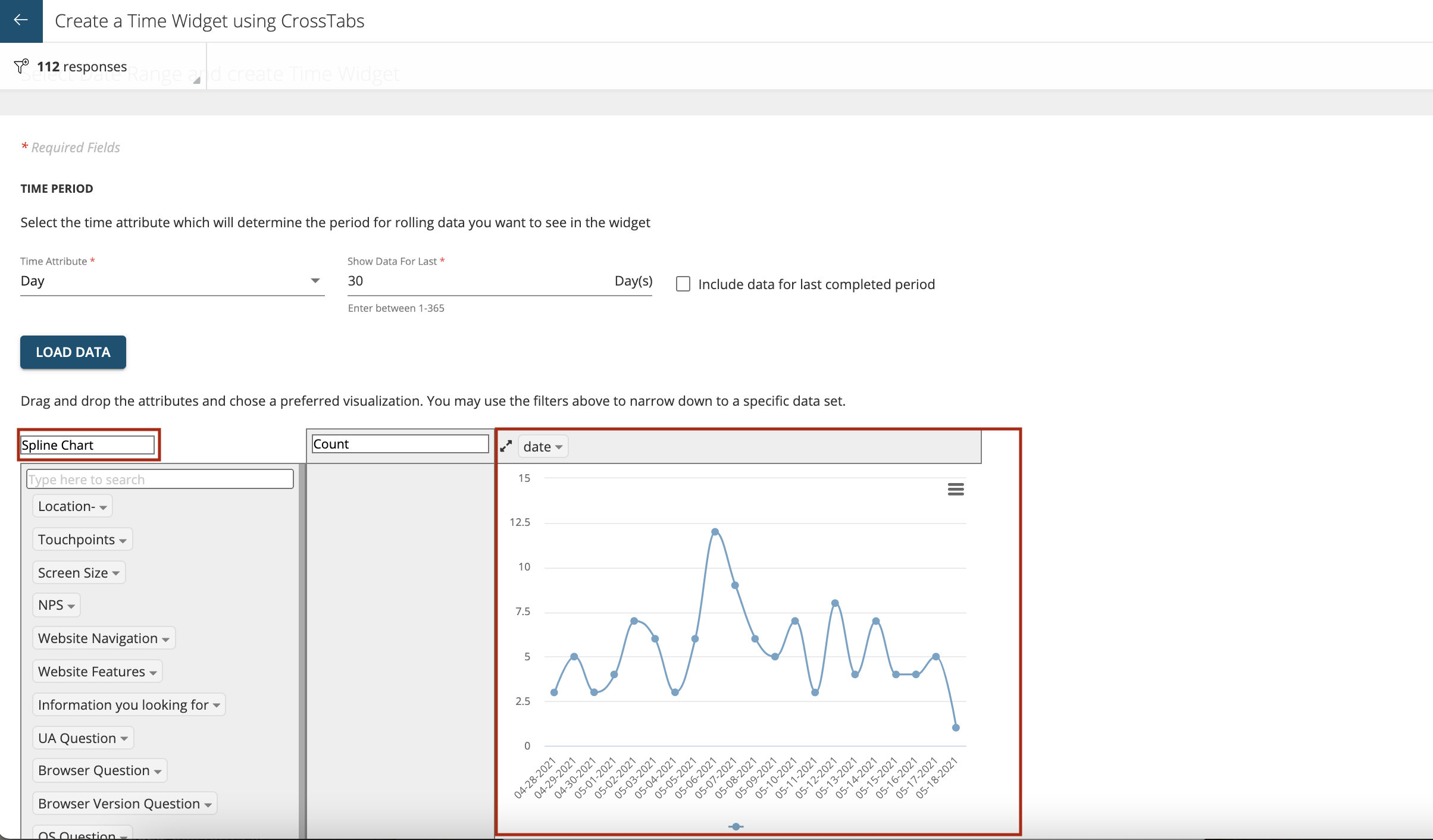Viewport: 1433px width, 840px height.
Task: Click the 05-12-2021 data point
Action: point(835,603)
